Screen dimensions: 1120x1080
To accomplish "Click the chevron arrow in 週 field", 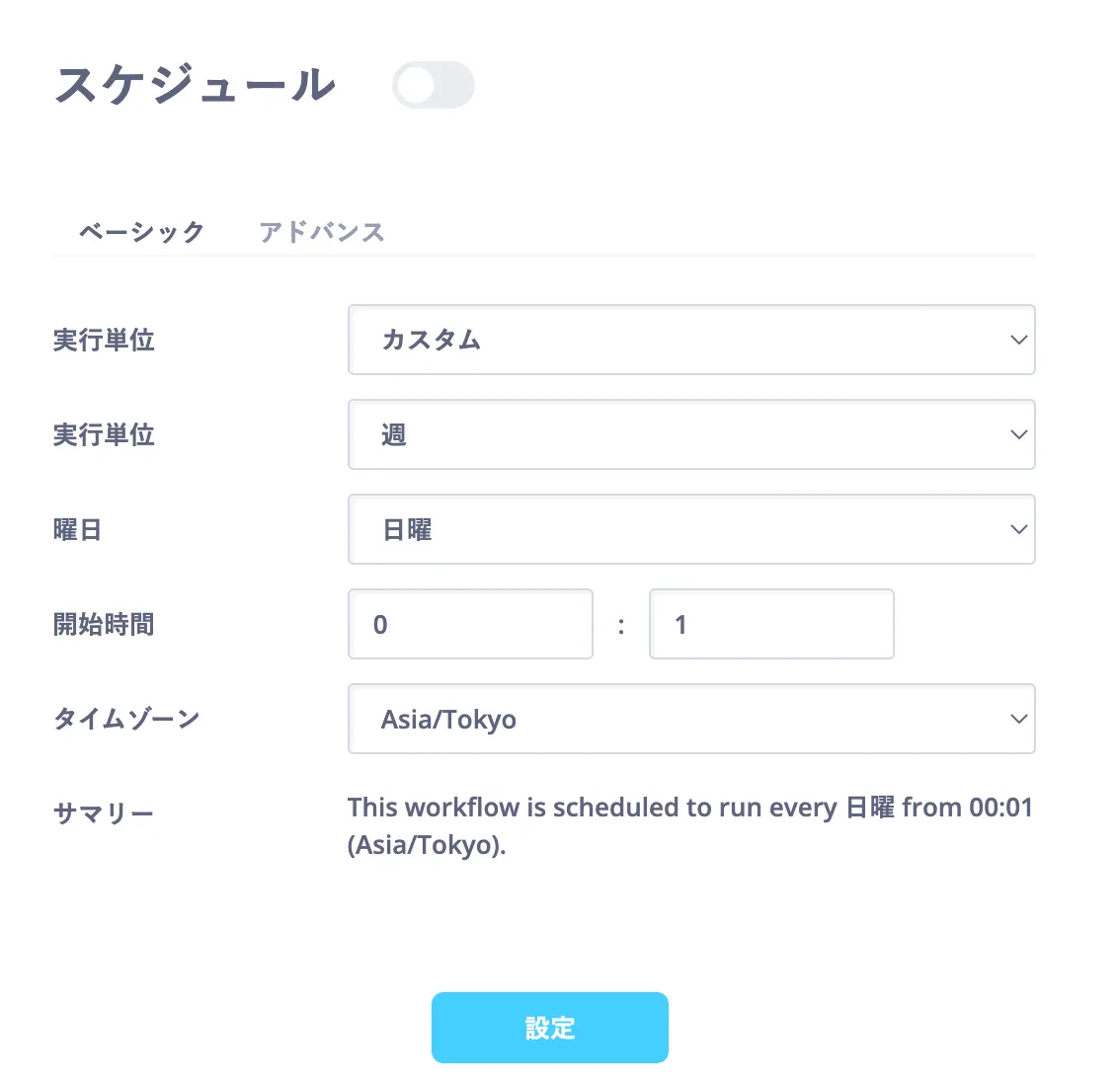I will click(1018, 434).
